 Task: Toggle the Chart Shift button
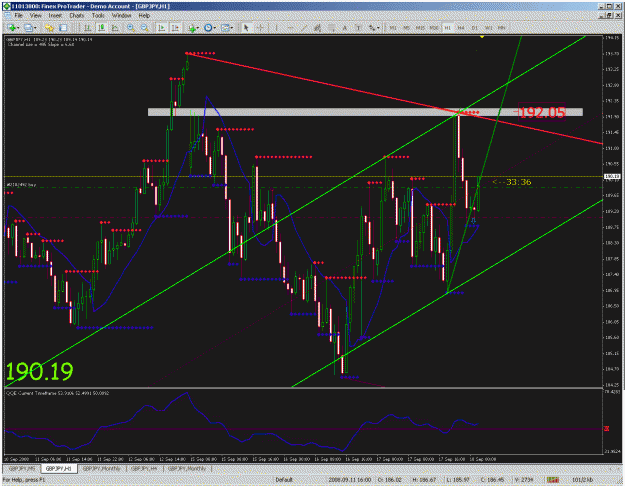click(175, 28)
